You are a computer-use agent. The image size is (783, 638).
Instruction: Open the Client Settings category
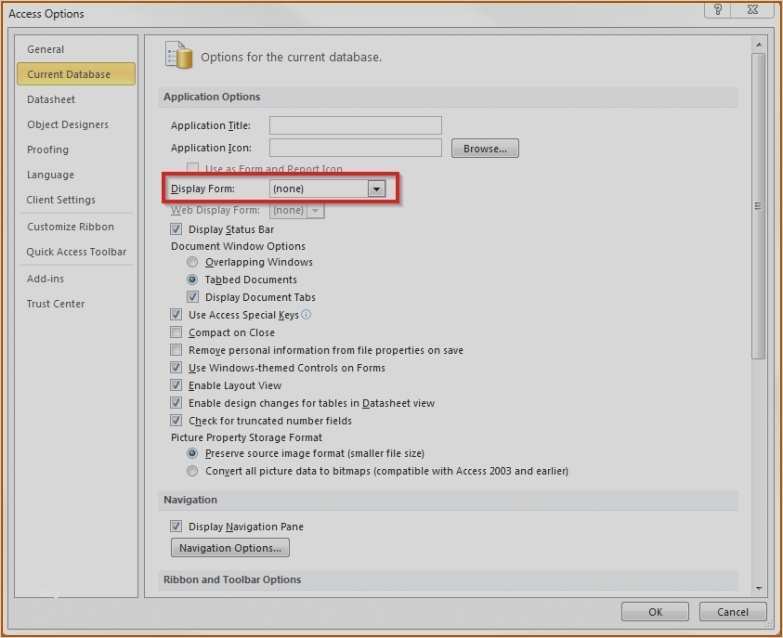coord(76,200)
